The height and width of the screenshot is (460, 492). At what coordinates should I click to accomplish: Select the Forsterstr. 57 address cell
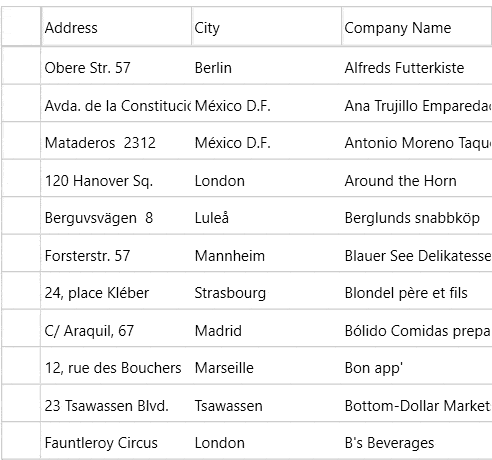tap(116, 253)
